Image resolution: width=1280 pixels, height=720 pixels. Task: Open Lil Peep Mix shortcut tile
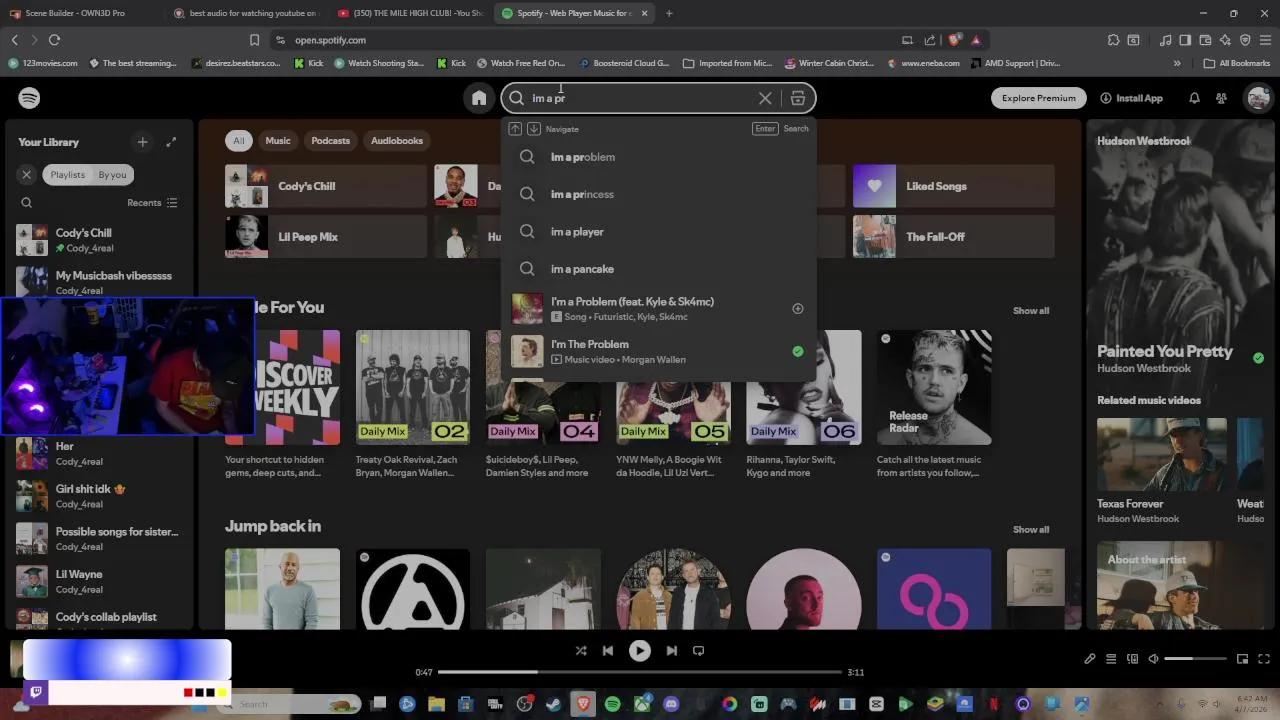tap(326, 237)
